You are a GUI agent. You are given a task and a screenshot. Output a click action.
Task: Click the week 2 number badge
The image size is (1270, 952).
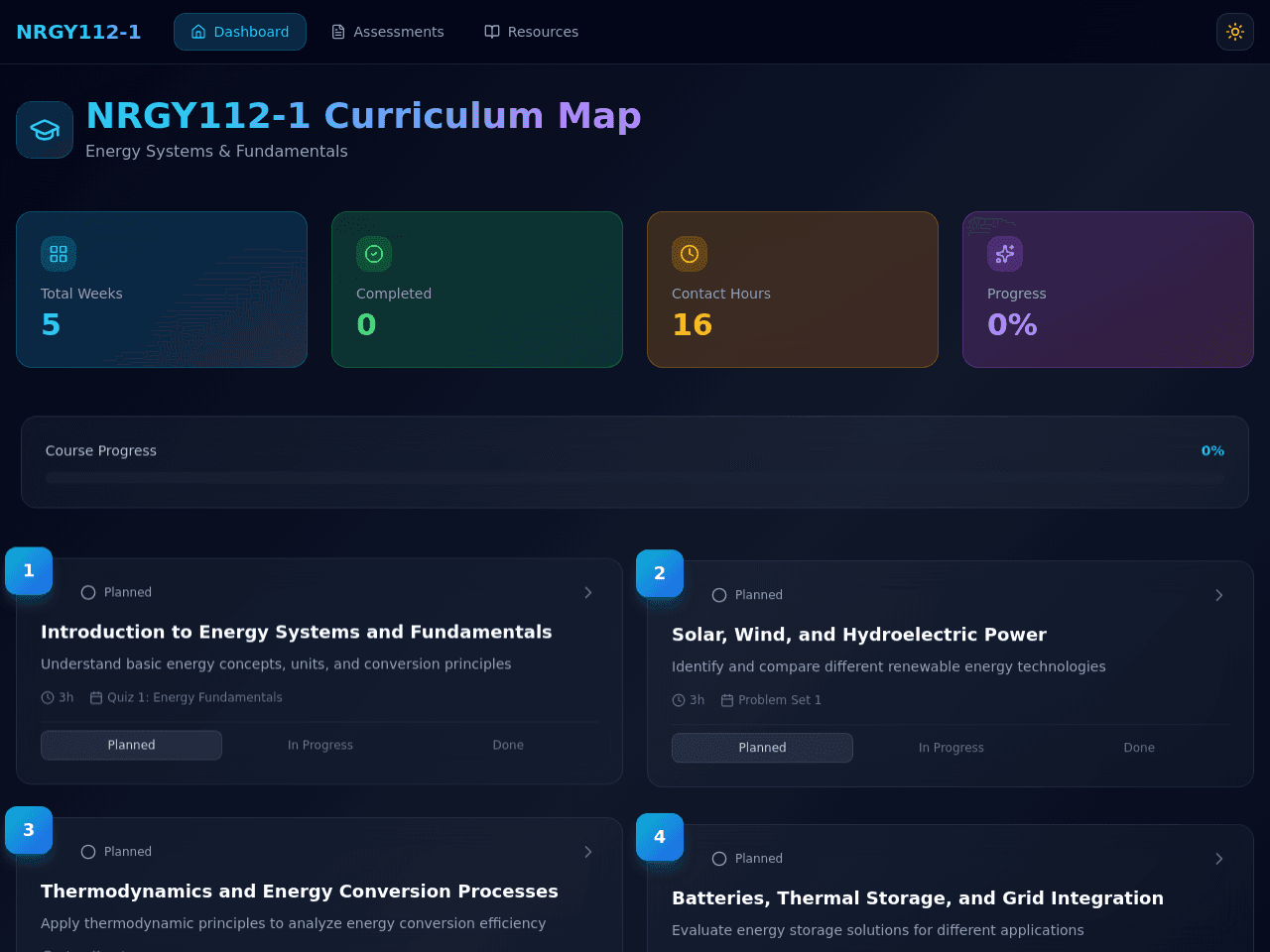pos(660,573)
